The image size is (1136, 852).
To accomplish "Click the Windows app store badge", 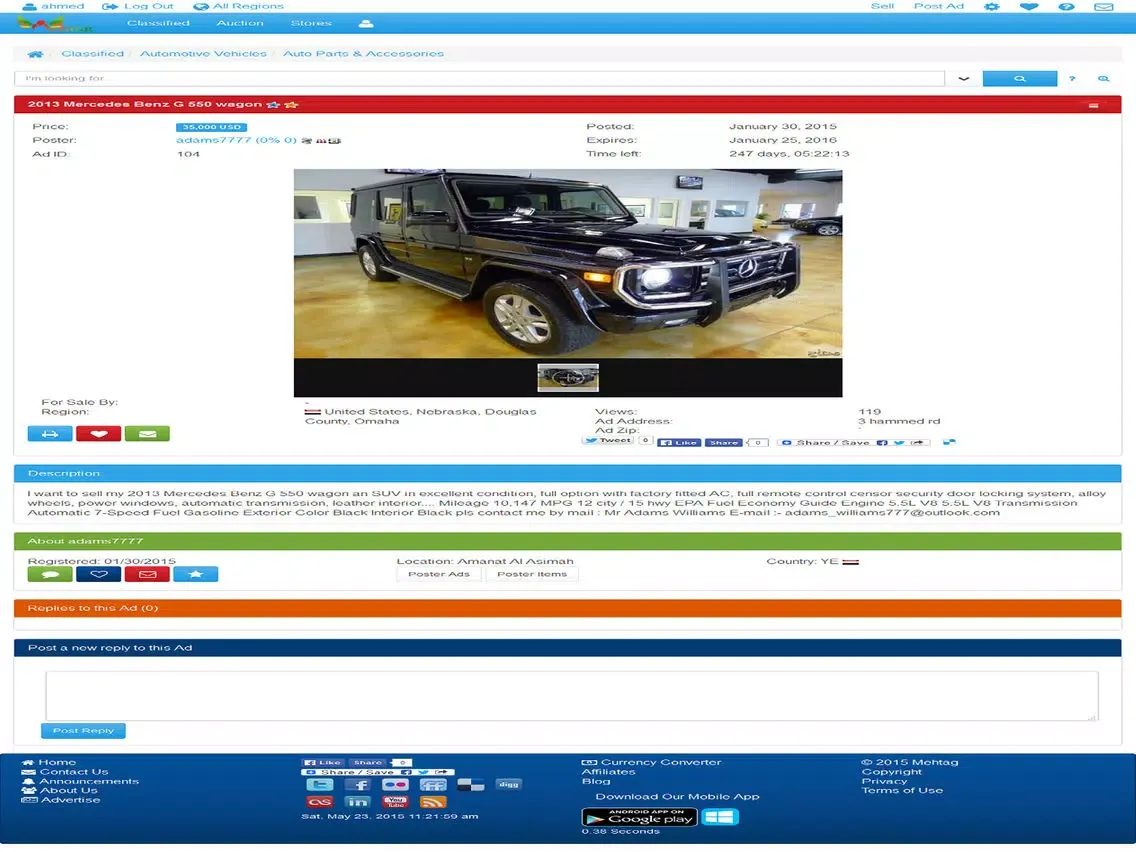I will pos(720,817).
